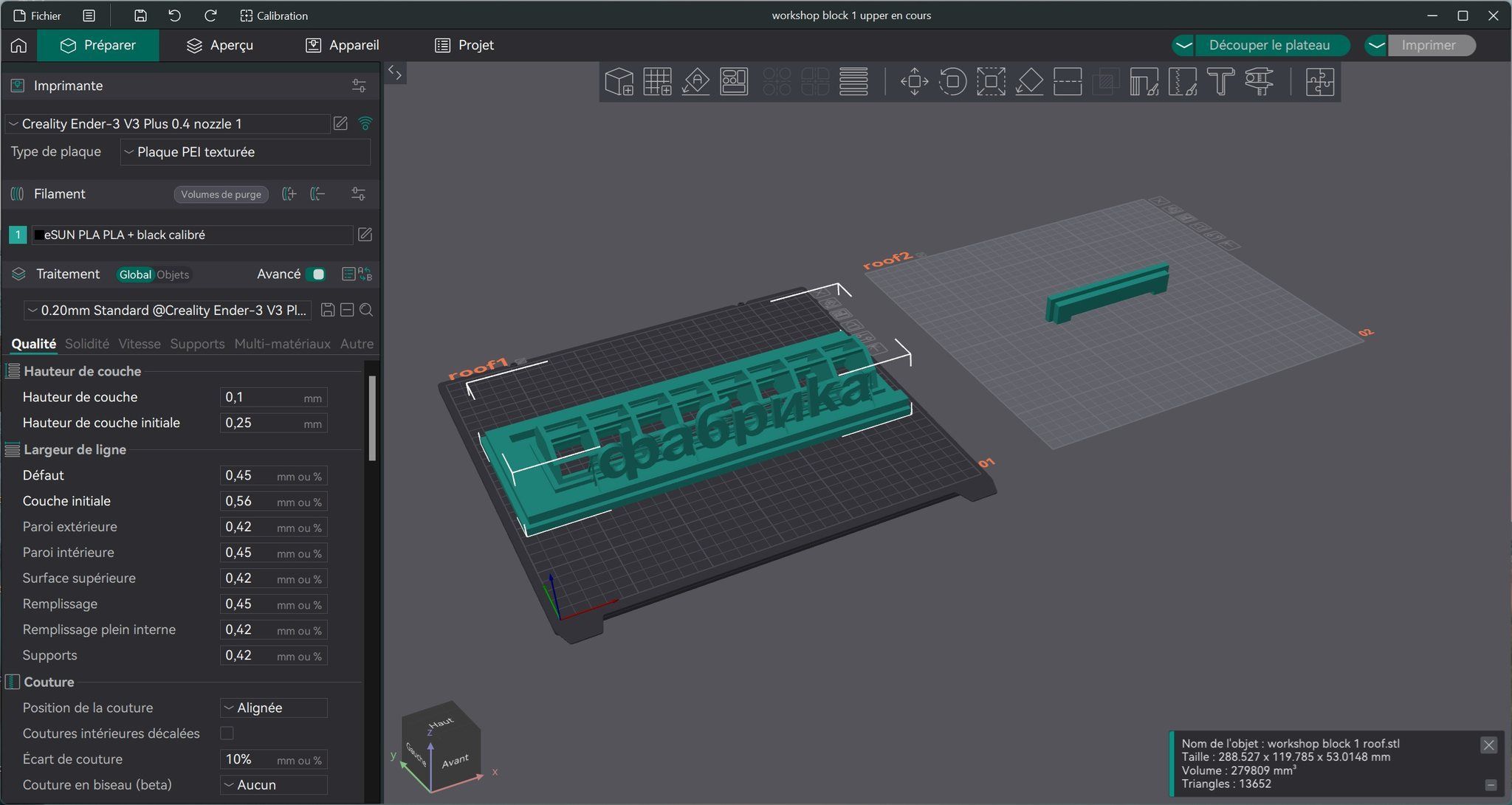This screenshot has height=805, width=1512.
Task: Click the Add cube primitive icon
Action: (x=619, y=81)
